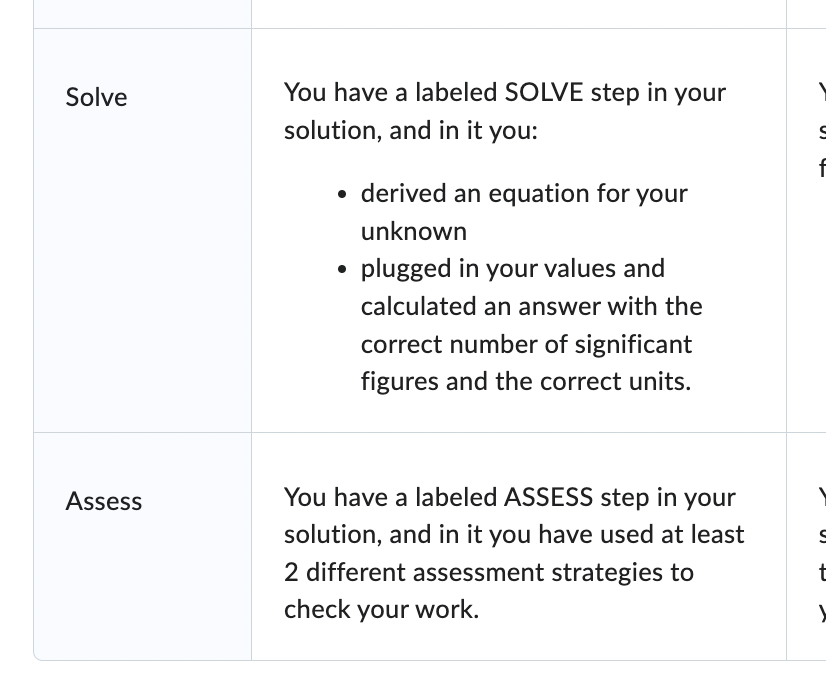Click 'solution, and in it you have used' line

[514, 534]
